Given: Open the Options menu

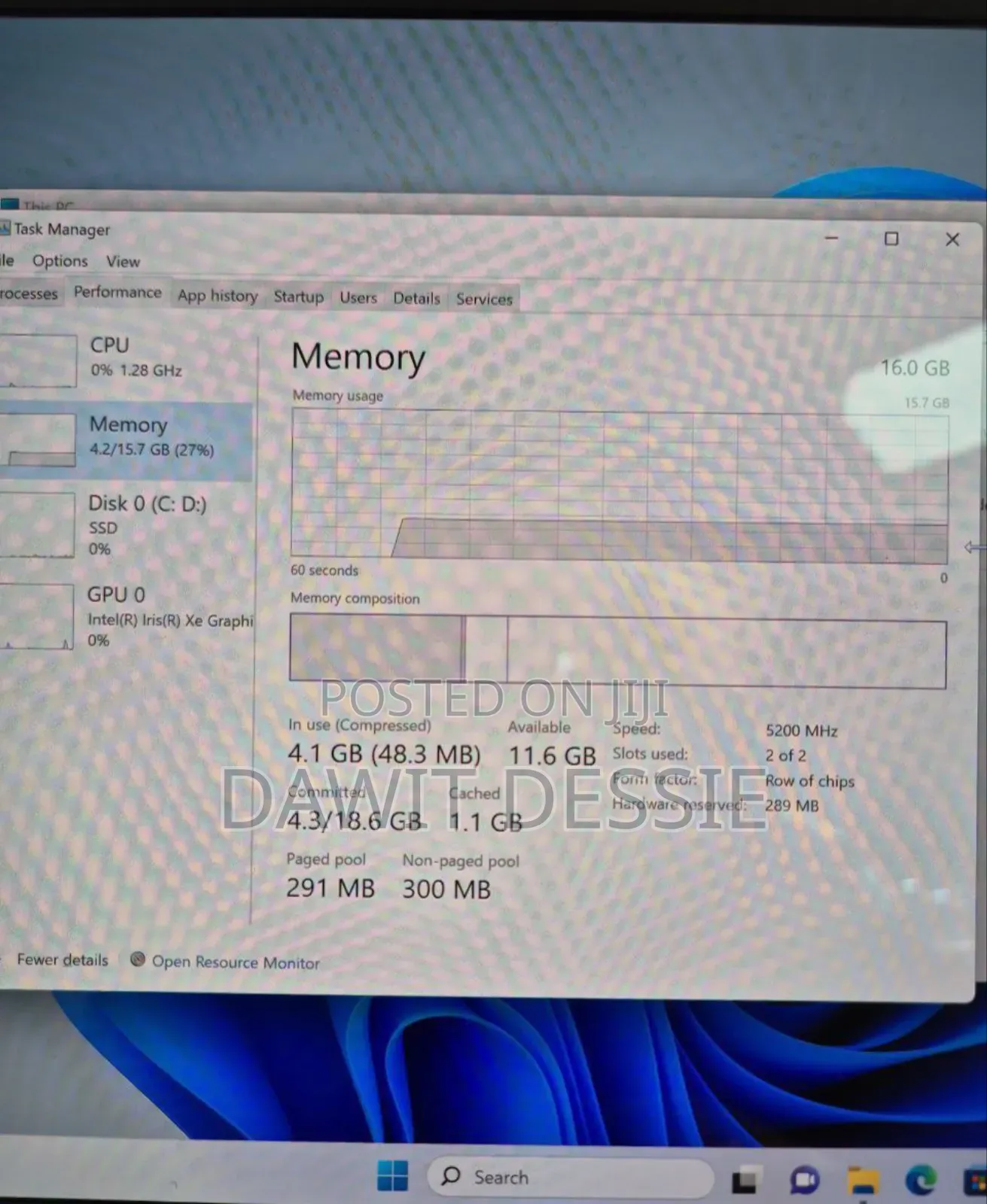Looking at the screenshot, I should coord(59,261).
